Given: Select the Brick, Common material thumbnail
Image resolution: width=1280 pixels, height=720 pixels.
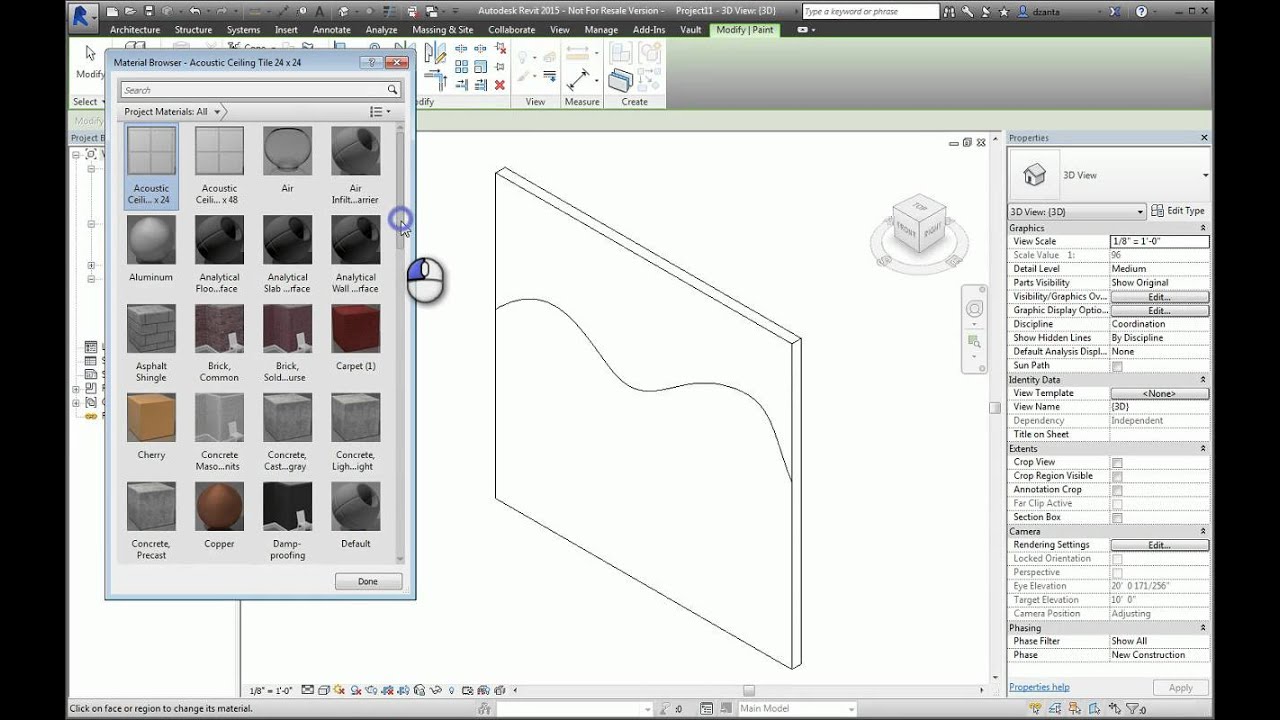Looking at the screenshot, I should coord(219,329).
